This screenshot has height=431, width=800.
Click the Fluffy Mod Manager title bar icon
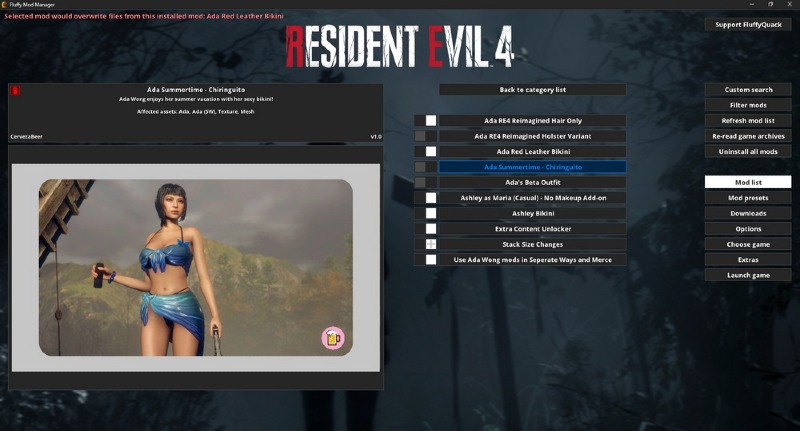tap(5, 4)
